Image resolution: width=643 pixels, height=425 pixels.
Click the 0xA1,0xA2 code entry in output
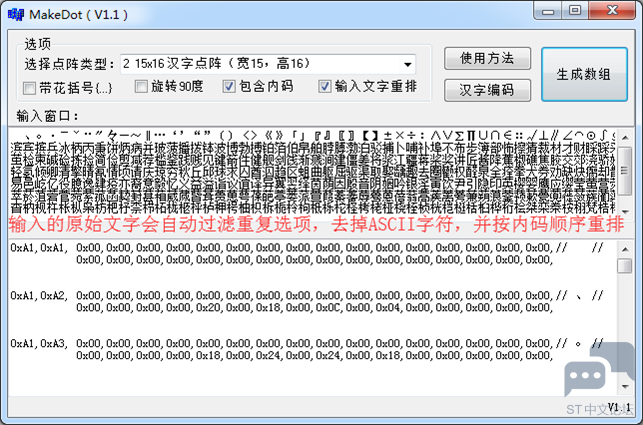point(39,295)
